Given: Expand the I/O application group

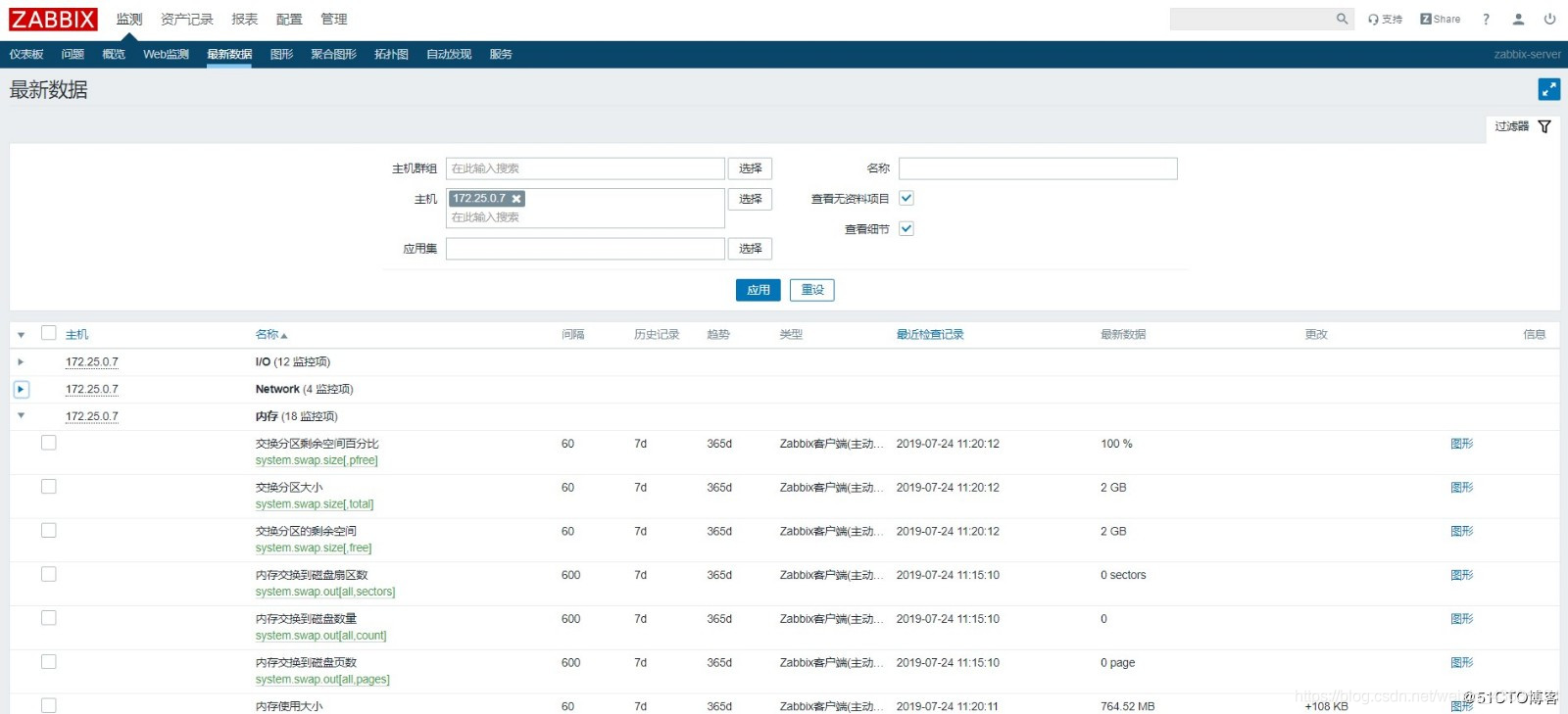Looking at the screenshot, I should coord(21,362).
